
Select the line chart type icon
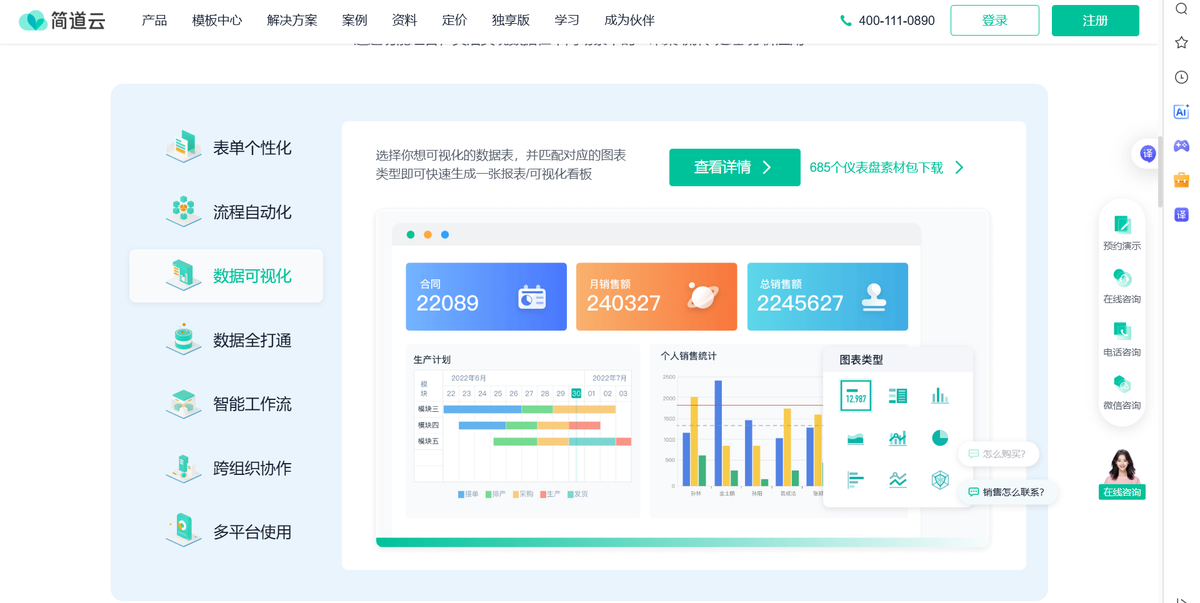pos(898,480)
